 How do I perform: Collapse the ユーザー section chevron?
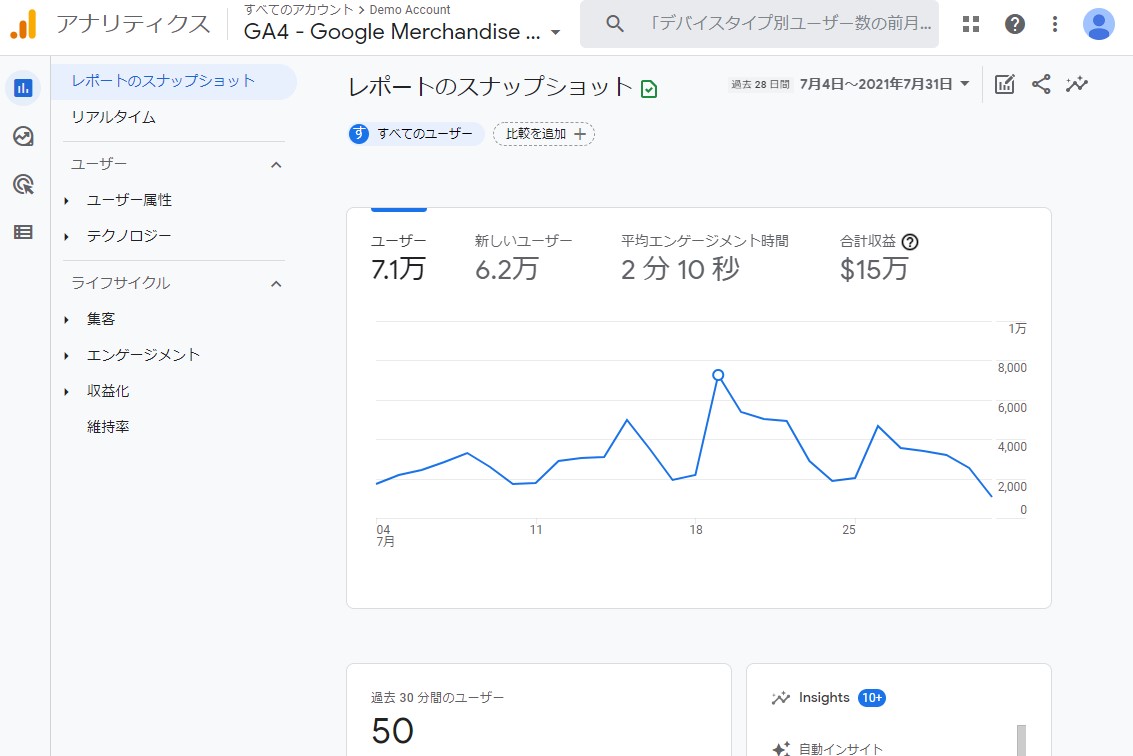pos(276,165)
